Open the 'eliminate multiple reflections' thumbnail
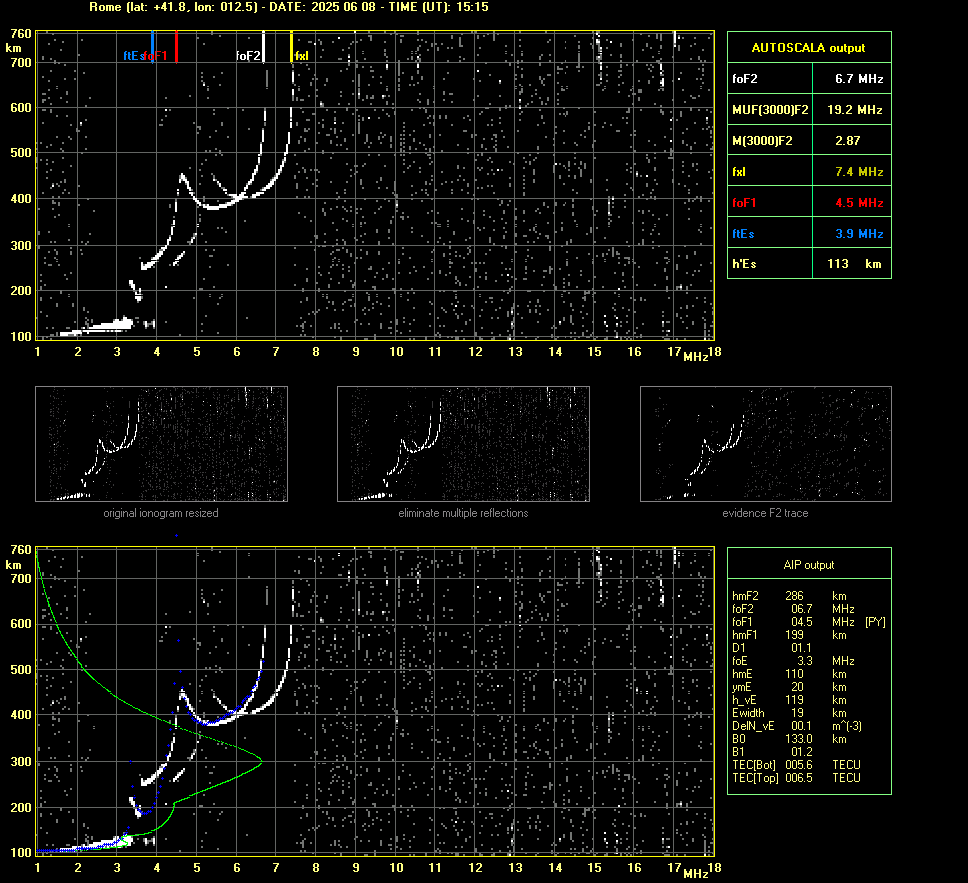The height and width of the screenshot is (883, 968). pos(463,444)
